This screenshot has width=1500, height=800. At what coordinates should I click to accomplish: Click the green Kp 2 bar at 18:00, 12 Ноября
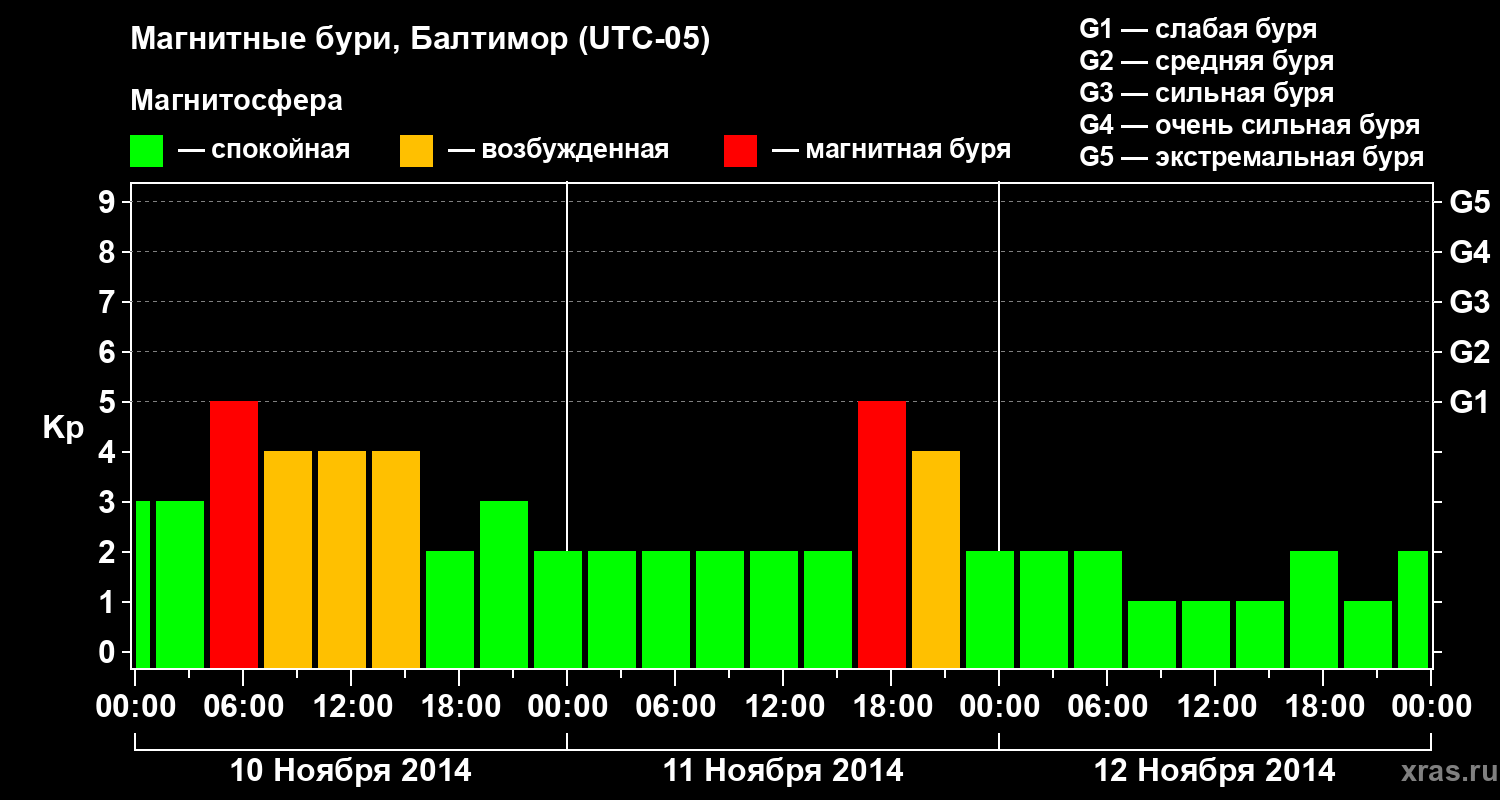click(x=1314, y=609)
